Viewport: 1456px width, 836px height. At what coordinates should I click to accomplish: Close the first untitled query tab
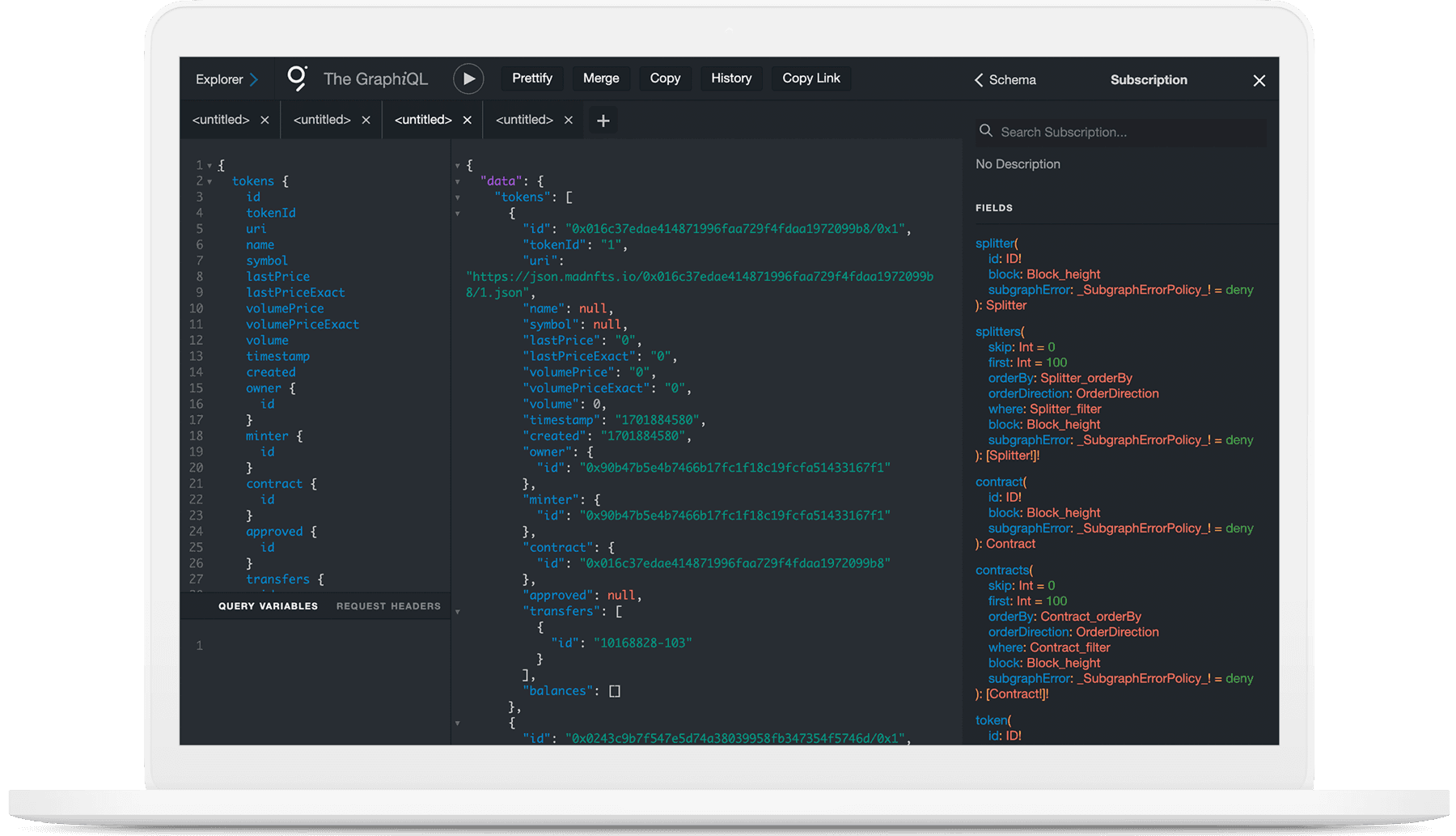click(x=265, y=119)
